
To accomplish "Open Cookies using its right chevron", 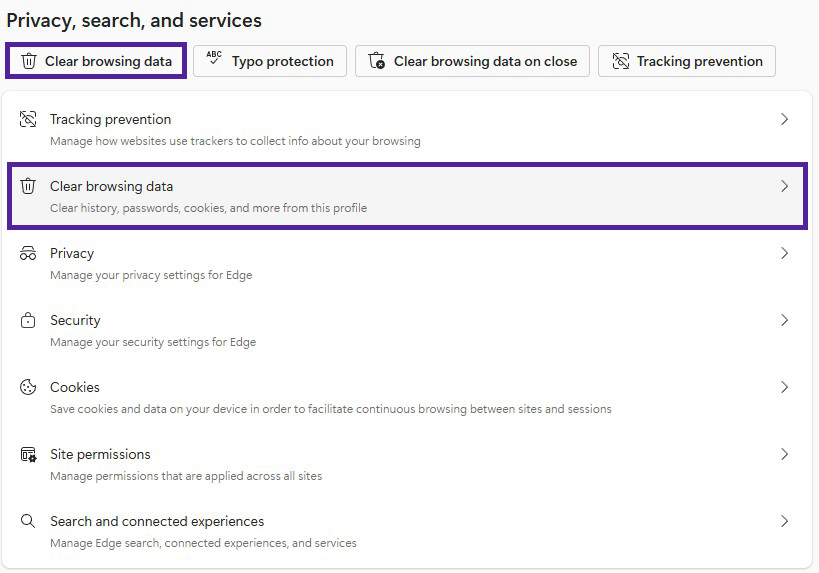I will pos(784,387).
